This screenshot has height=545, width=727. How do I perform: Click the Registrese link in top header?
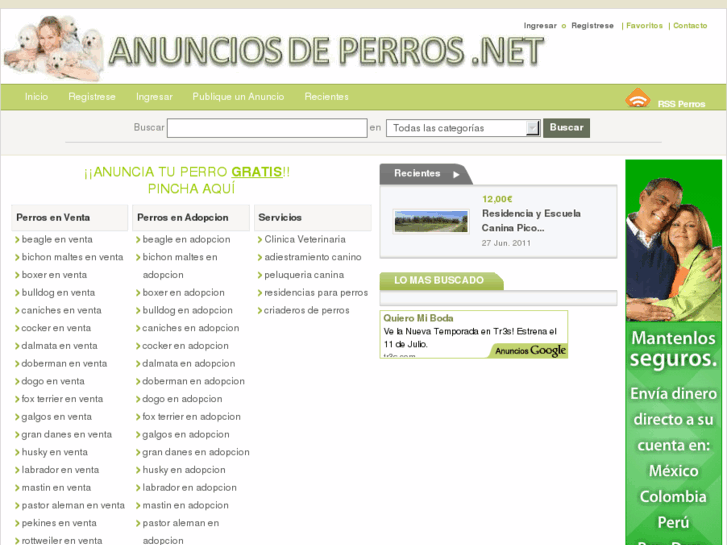pos(592,26)
